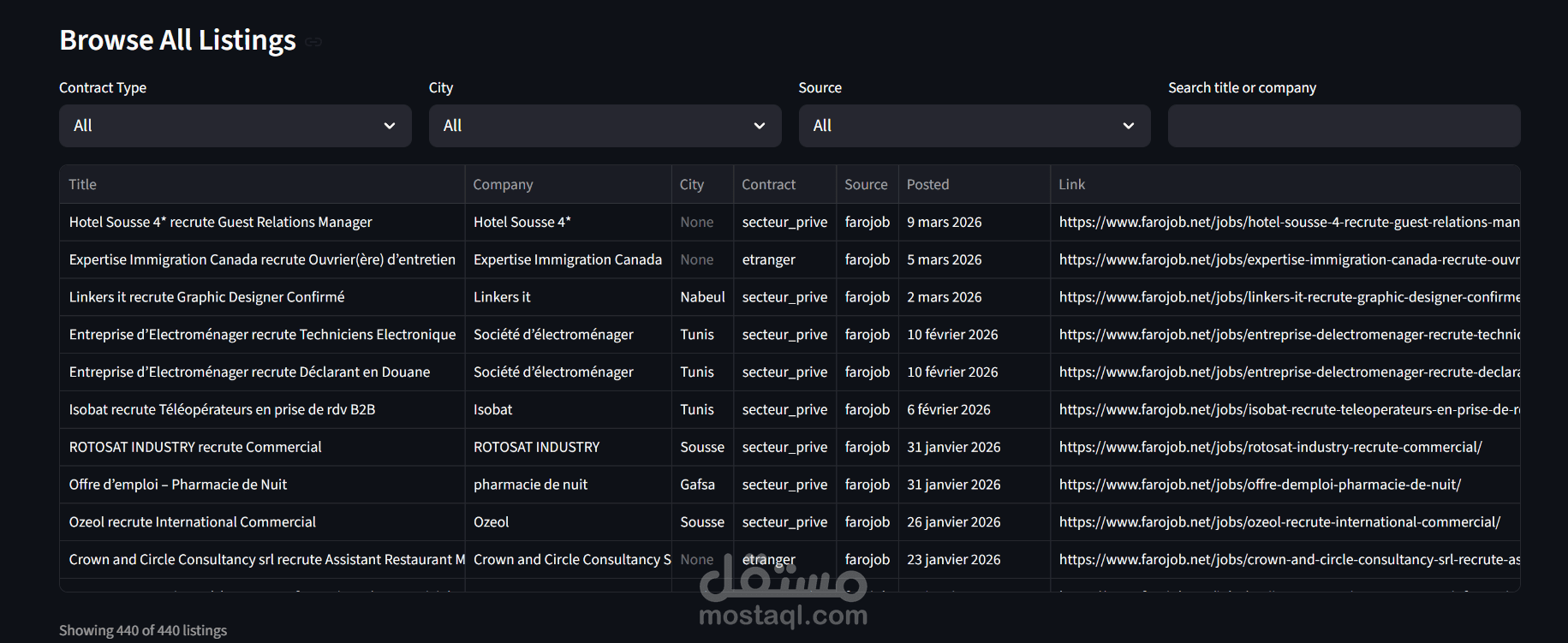Click farojob source cell in Hotel Sousse row

(x=867, y=222)
